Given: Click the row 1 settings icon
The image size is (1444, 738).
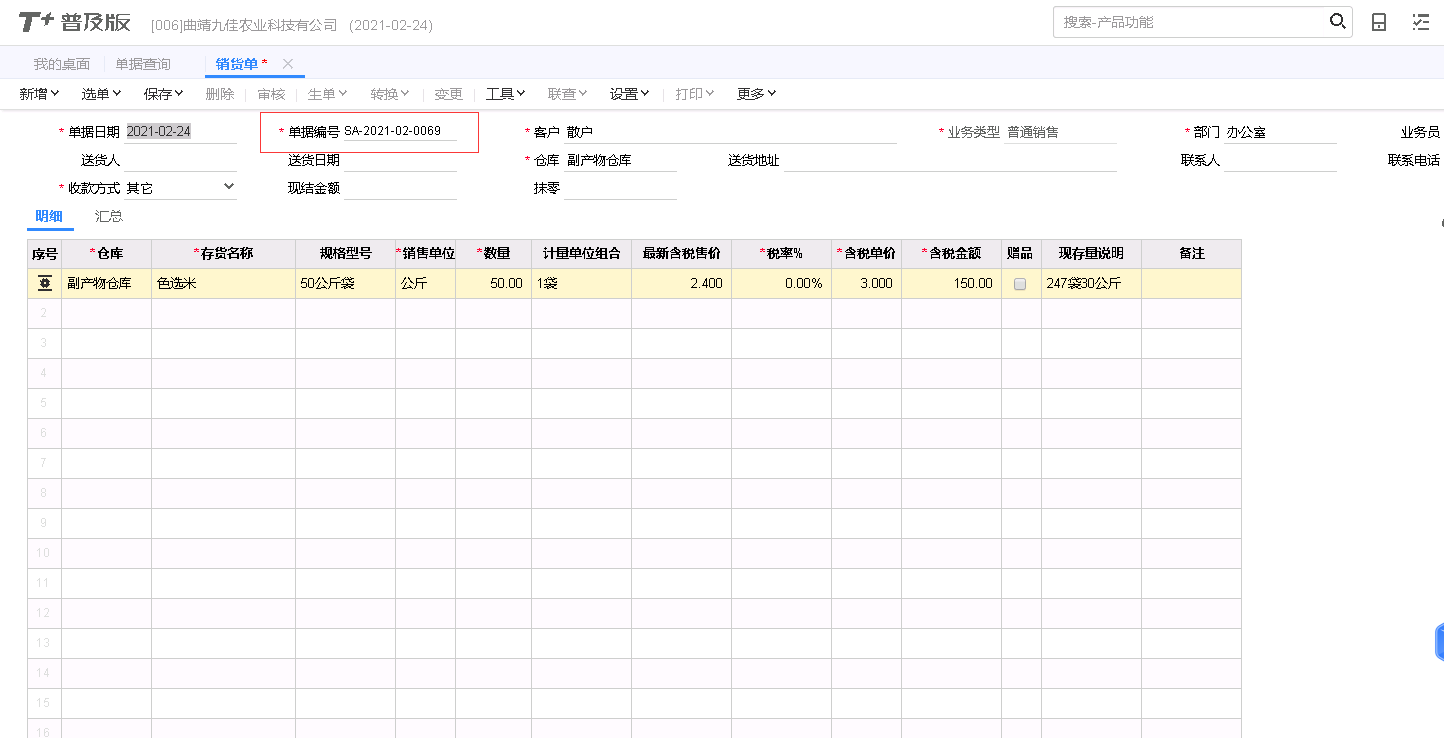Looking at the screenshot, I should click(x=45, y=283).
